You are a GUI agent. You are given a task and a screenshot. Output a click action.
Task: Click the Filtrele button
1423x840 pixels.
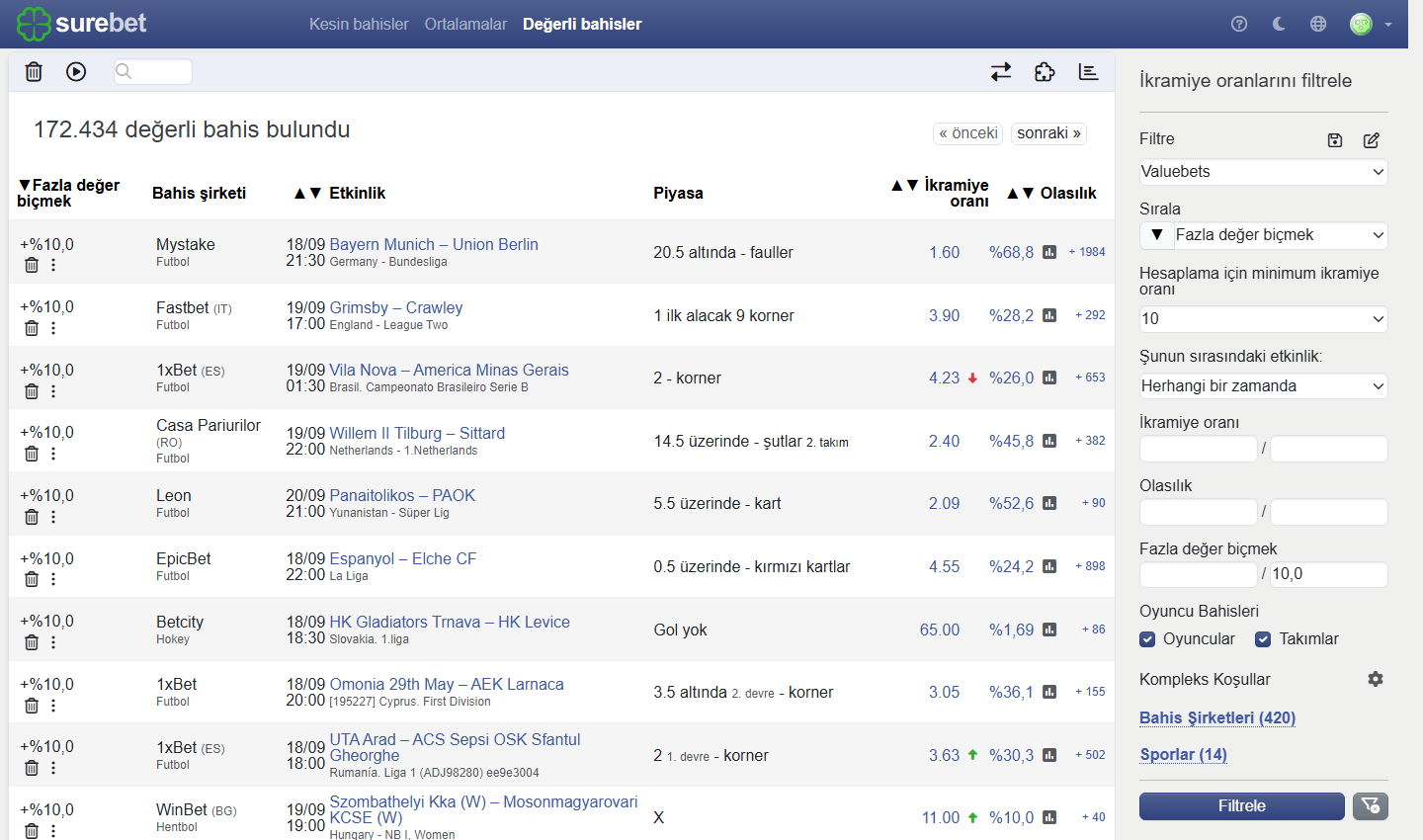coord(1242,806)
